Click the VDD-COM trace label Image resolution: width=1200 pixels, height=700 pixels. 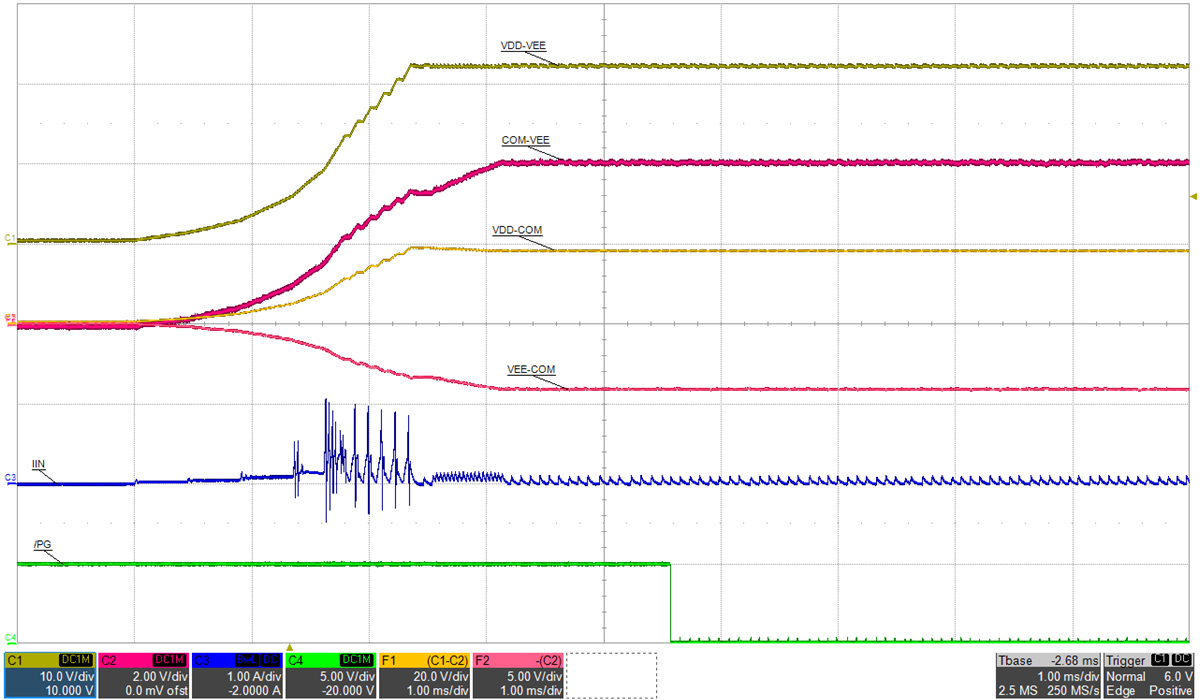(x=517, y=230)
